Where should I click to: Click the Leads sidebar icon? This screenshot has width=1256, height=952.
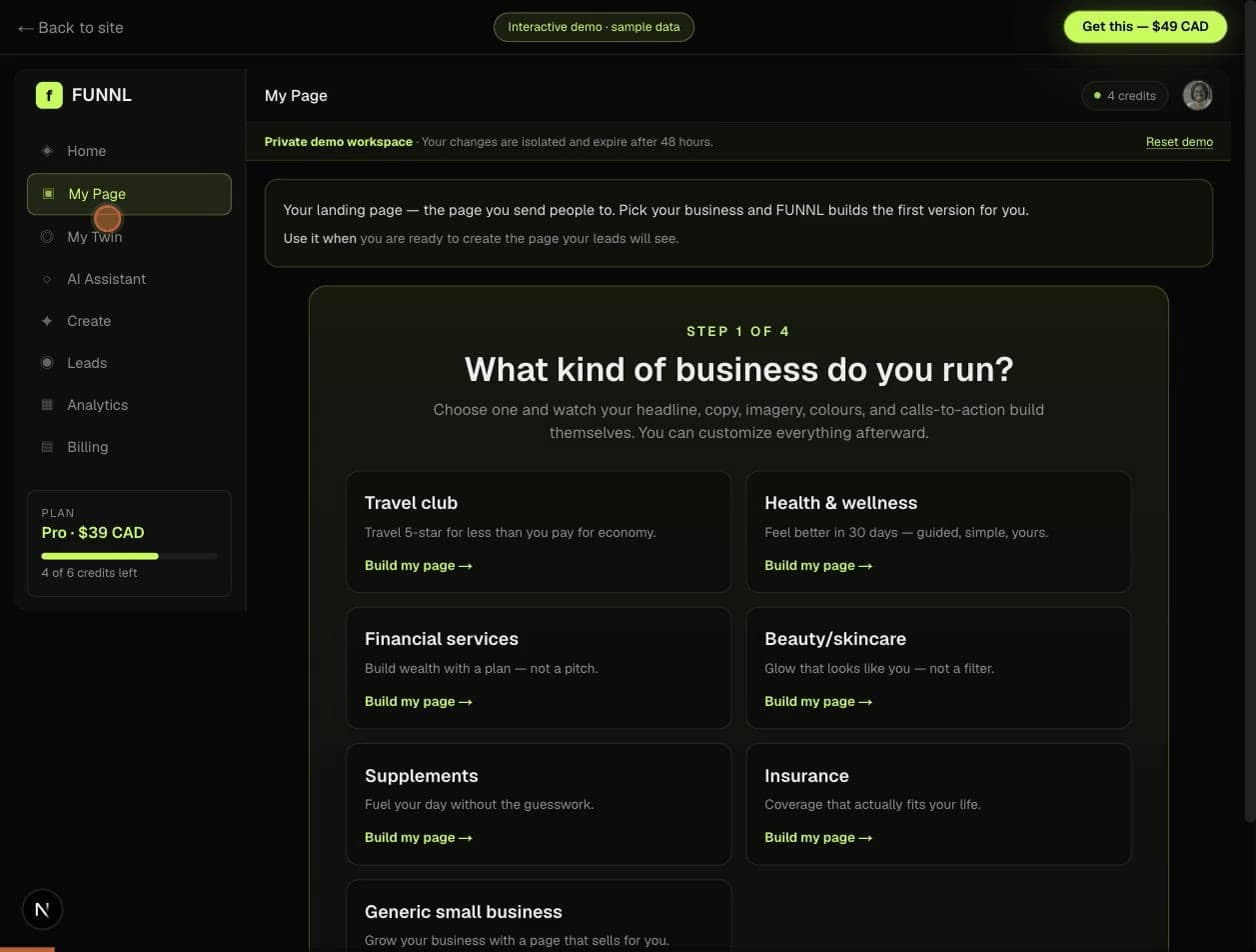point(47,363)
